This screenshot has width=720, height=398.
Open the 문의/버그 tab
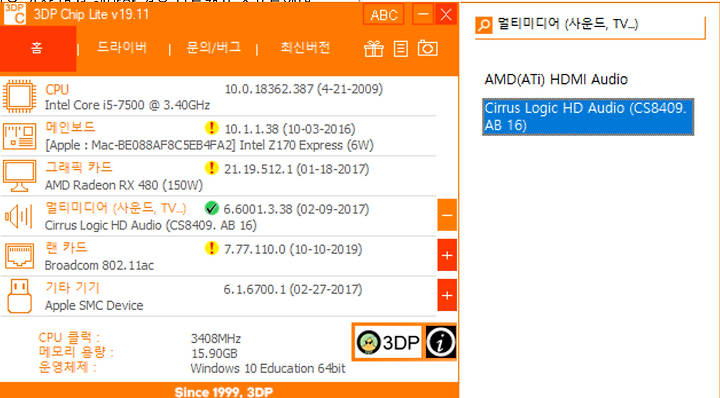(x=214, y=48)
